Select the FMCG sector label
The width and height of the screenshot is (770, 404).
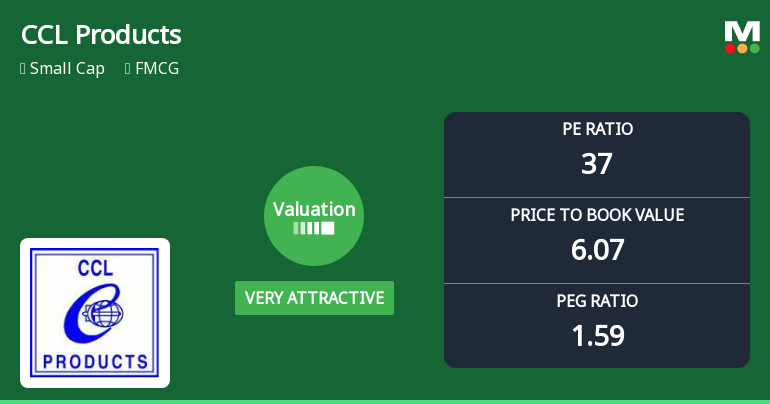[x=157, y=69]
